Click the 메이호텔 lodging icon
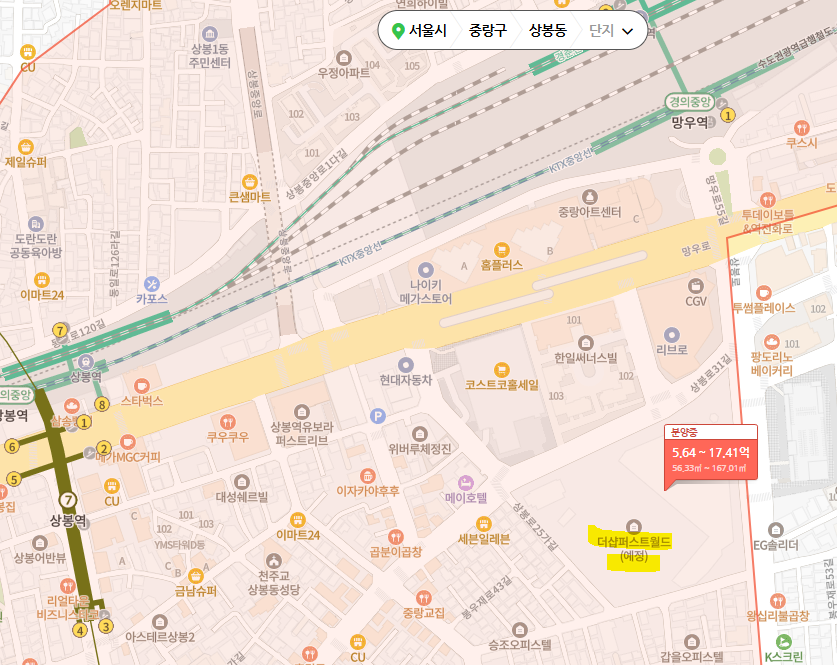This screenshot has height=665, width=837. (465, 483)
